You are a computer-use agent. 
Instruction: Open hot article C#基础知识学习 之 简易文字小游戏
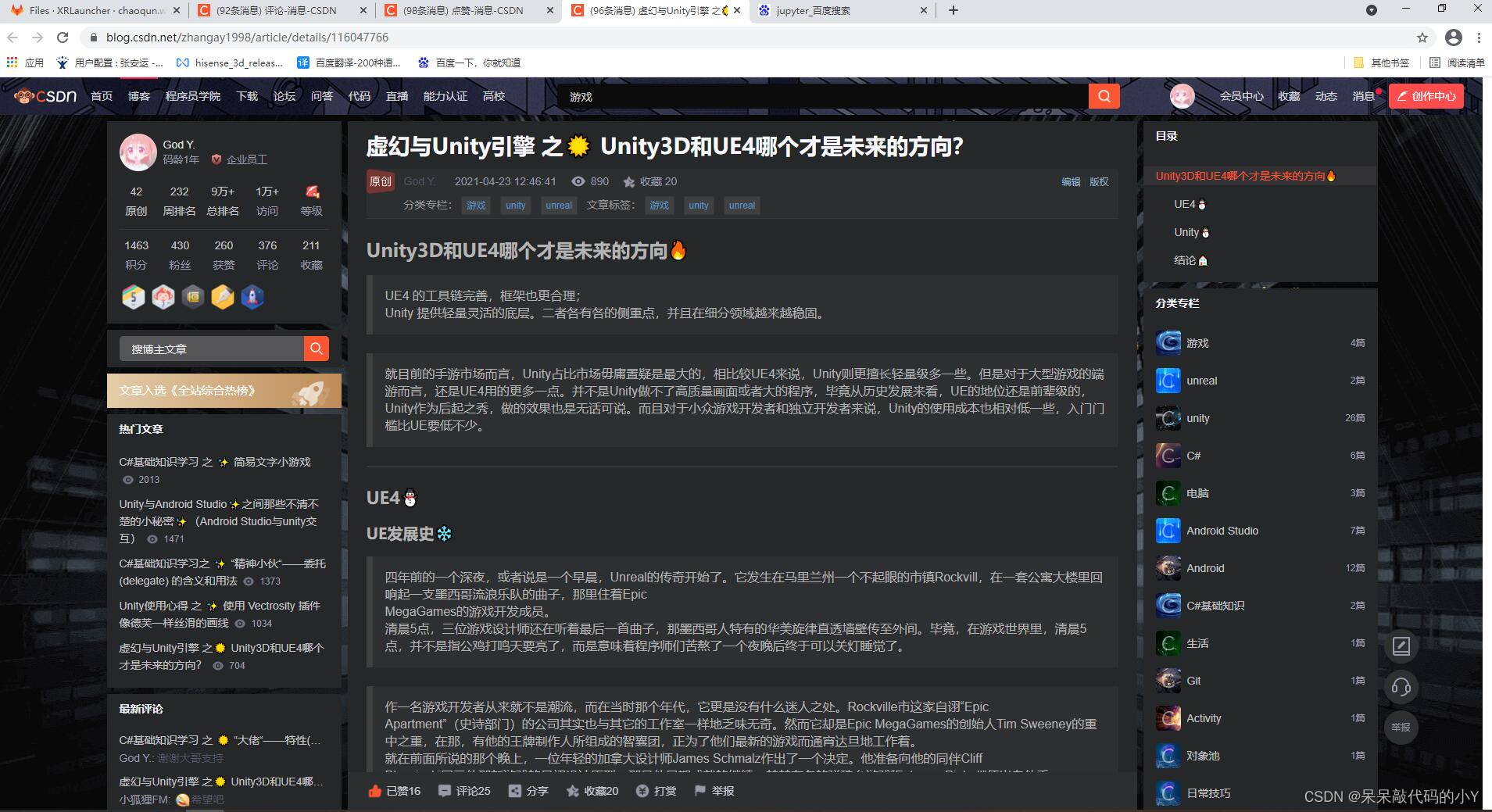215,462
